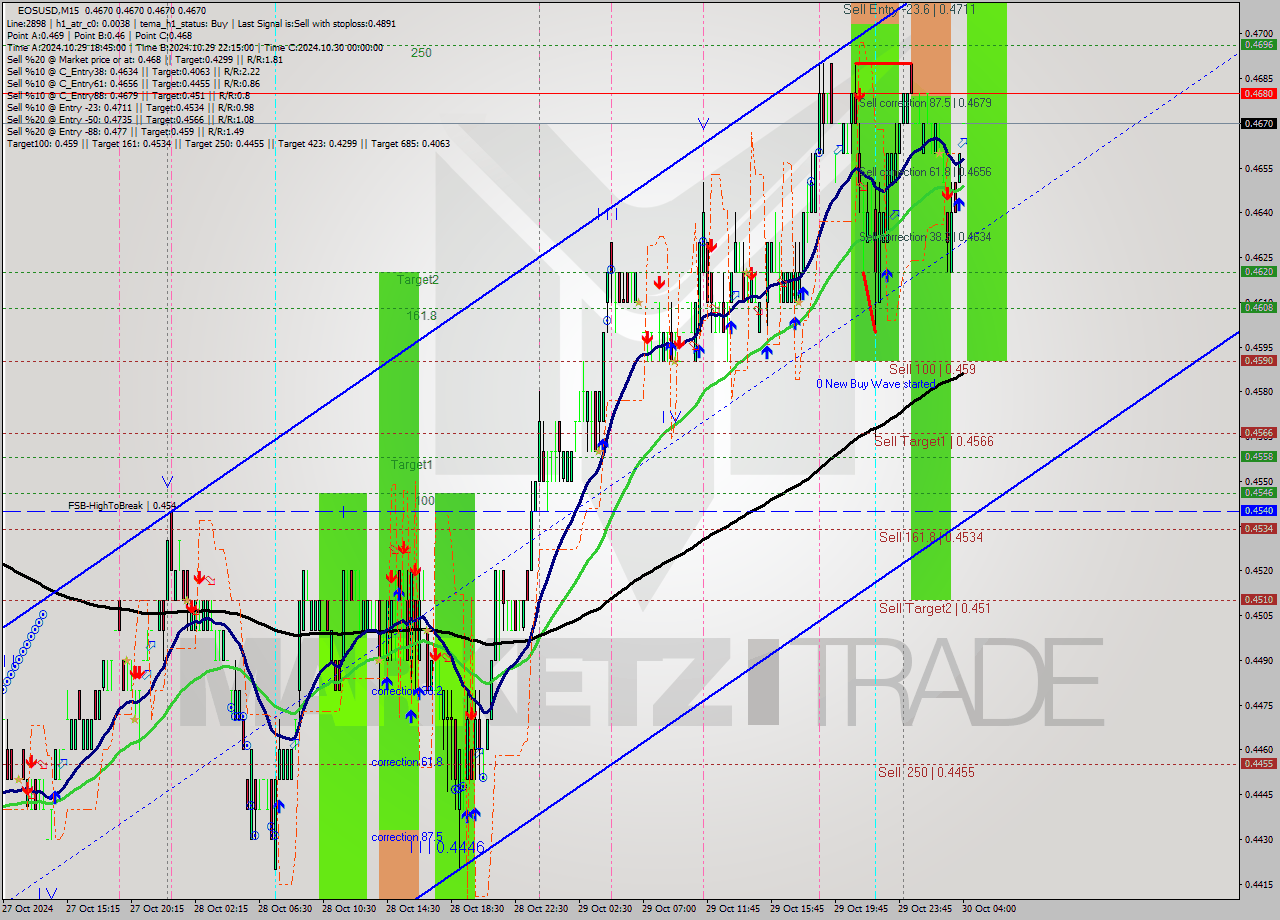Click the blue 'correction 61.8' label

click(x=406, y=762)
